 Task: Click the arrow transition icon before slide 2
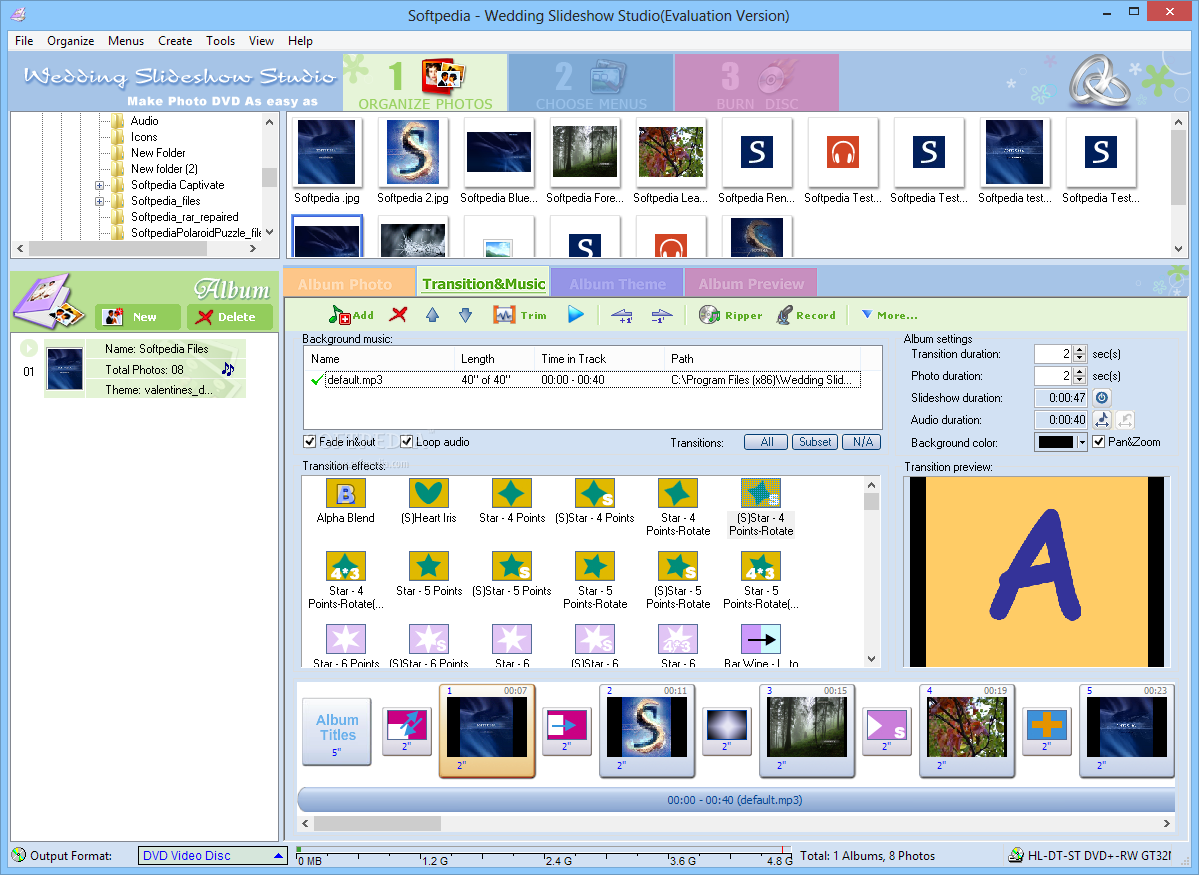pos(567,730)
